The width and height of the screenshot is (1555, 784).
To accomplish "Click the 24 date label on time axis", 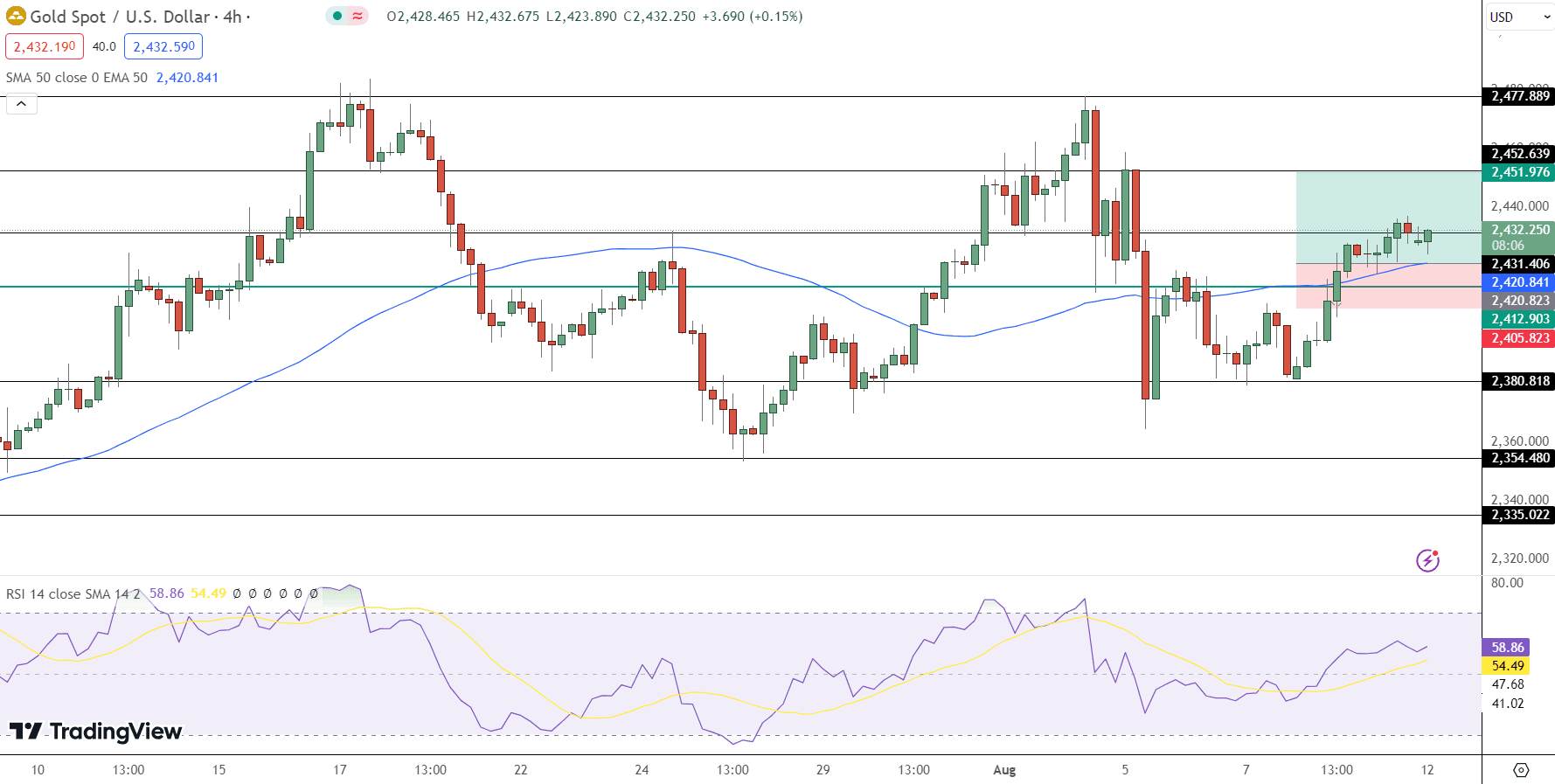I will [x=642, y=770].
